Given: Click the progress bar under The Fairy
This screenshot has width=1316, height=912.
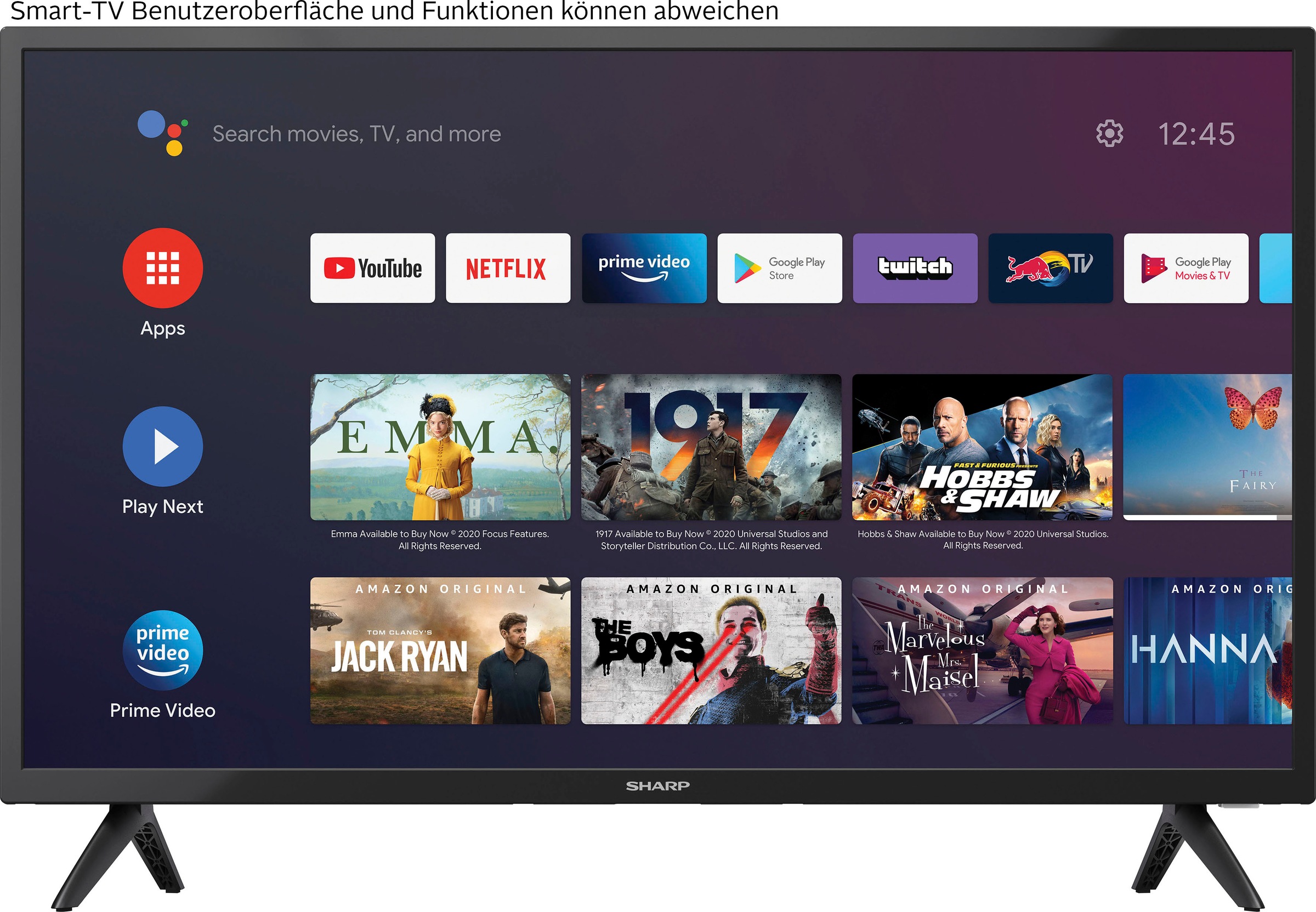Looking at the screenshot, I should click(x=1207, y=518).
